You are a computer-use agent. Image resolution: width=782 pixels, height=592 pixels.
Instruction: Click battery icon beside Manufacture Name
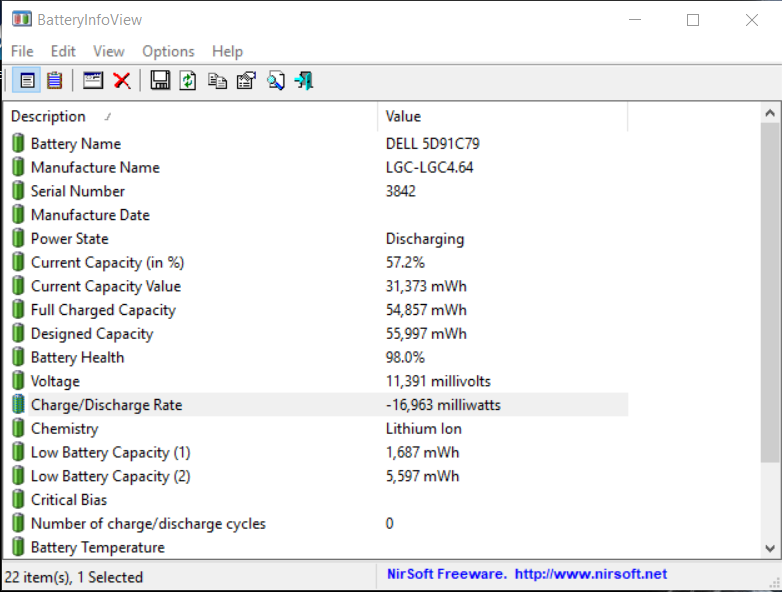point(18,167)
